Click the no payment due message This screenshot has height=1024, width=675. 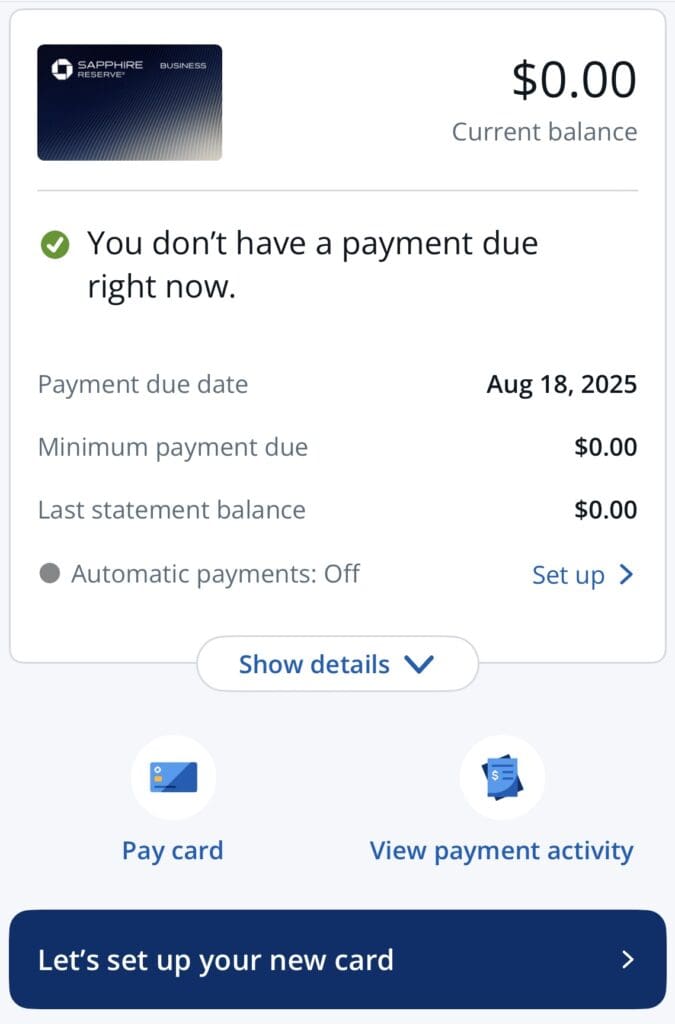coord(312,265)
